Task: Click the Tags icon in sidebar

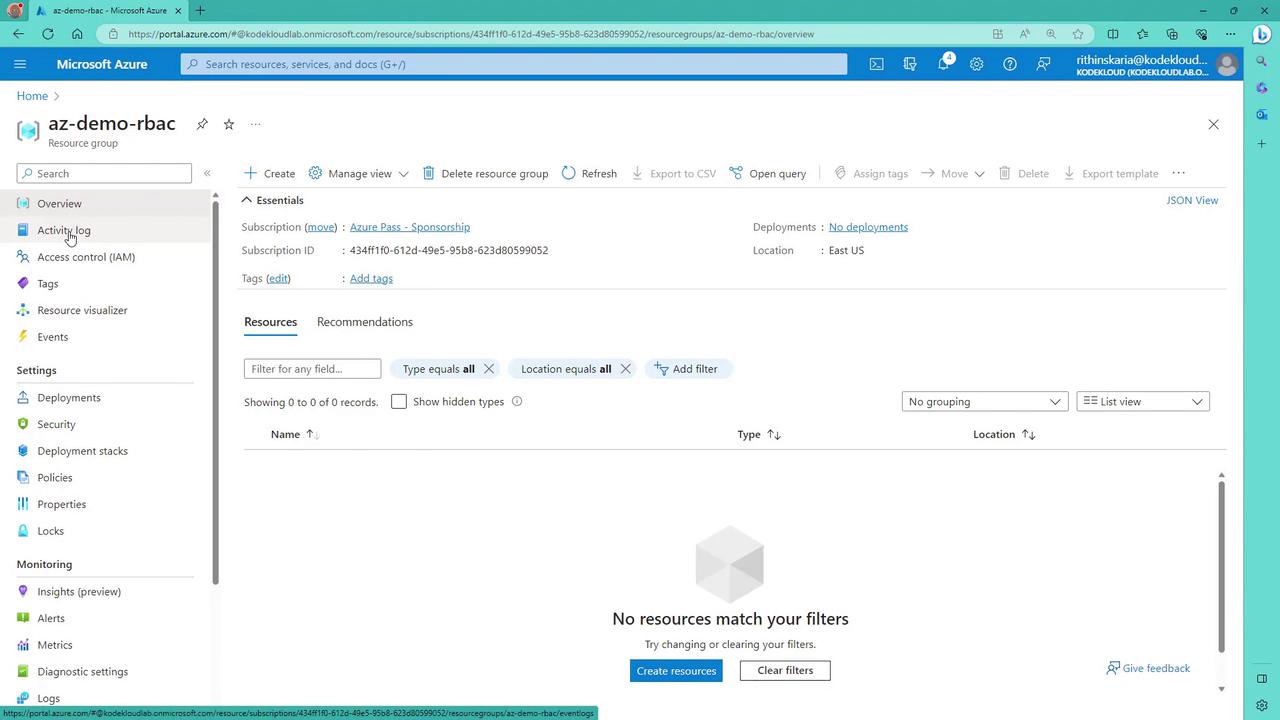Action: click(x=24, y=284)
